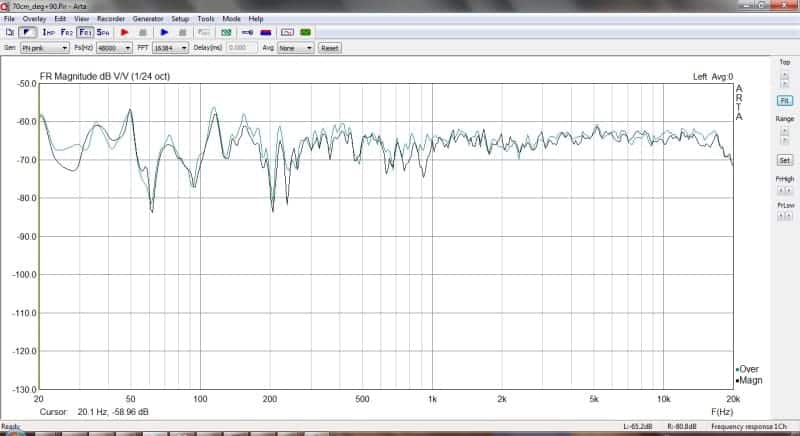
Task: Open the Generator menu
Action: [148, 19]
